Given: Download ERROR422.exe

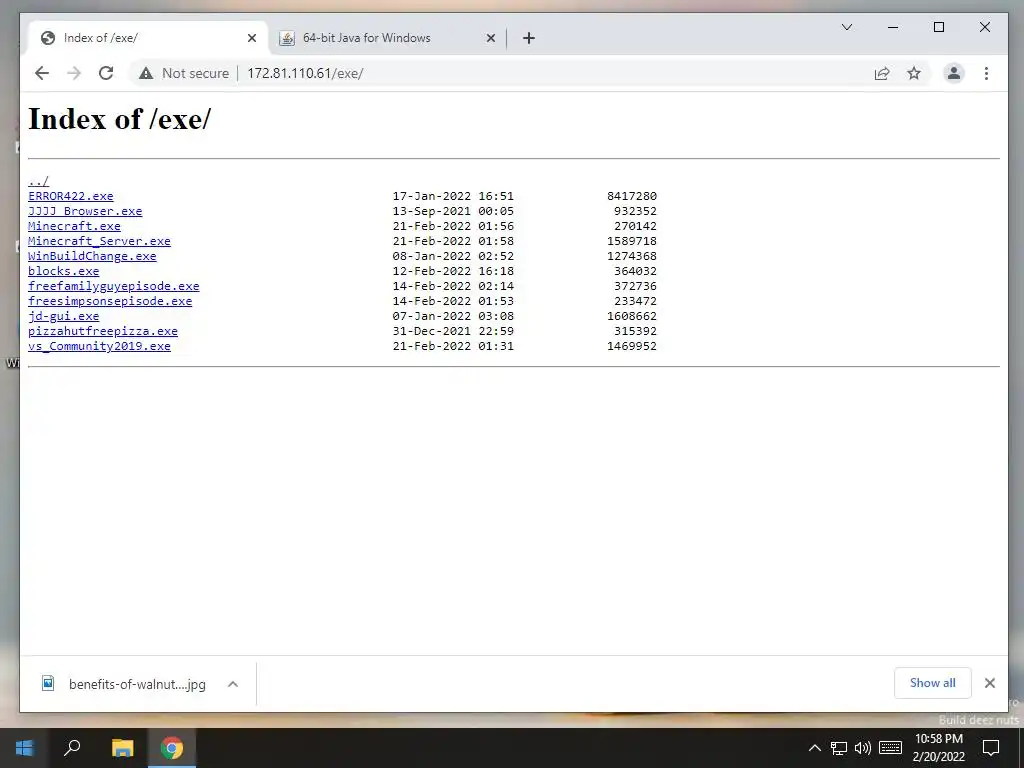Looking at the screenshot, I should (71, 196).
